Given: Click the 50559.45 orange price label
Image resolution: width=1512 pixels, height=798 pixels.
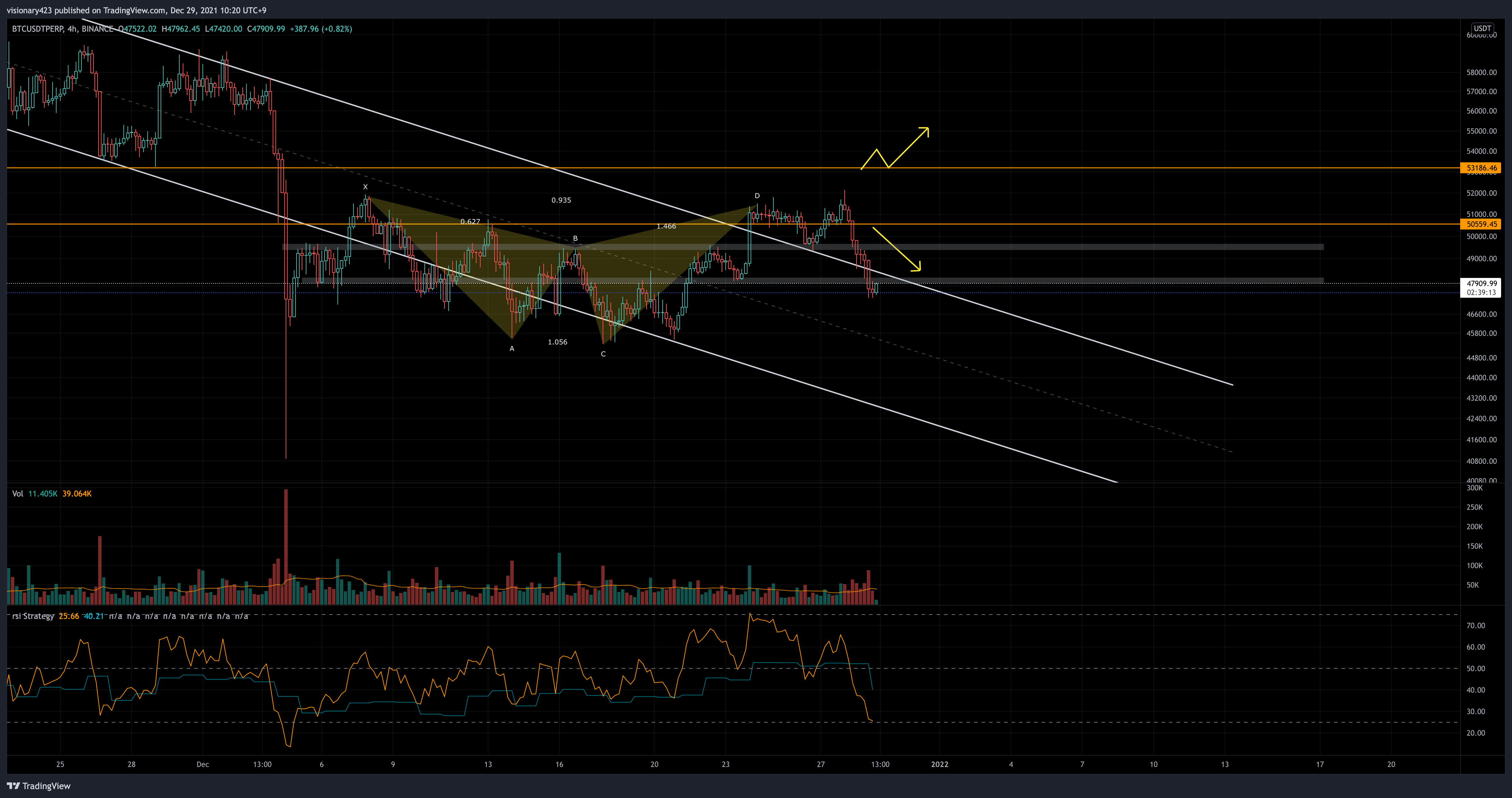Looking at the screenshot, I should click(1481, 224).
